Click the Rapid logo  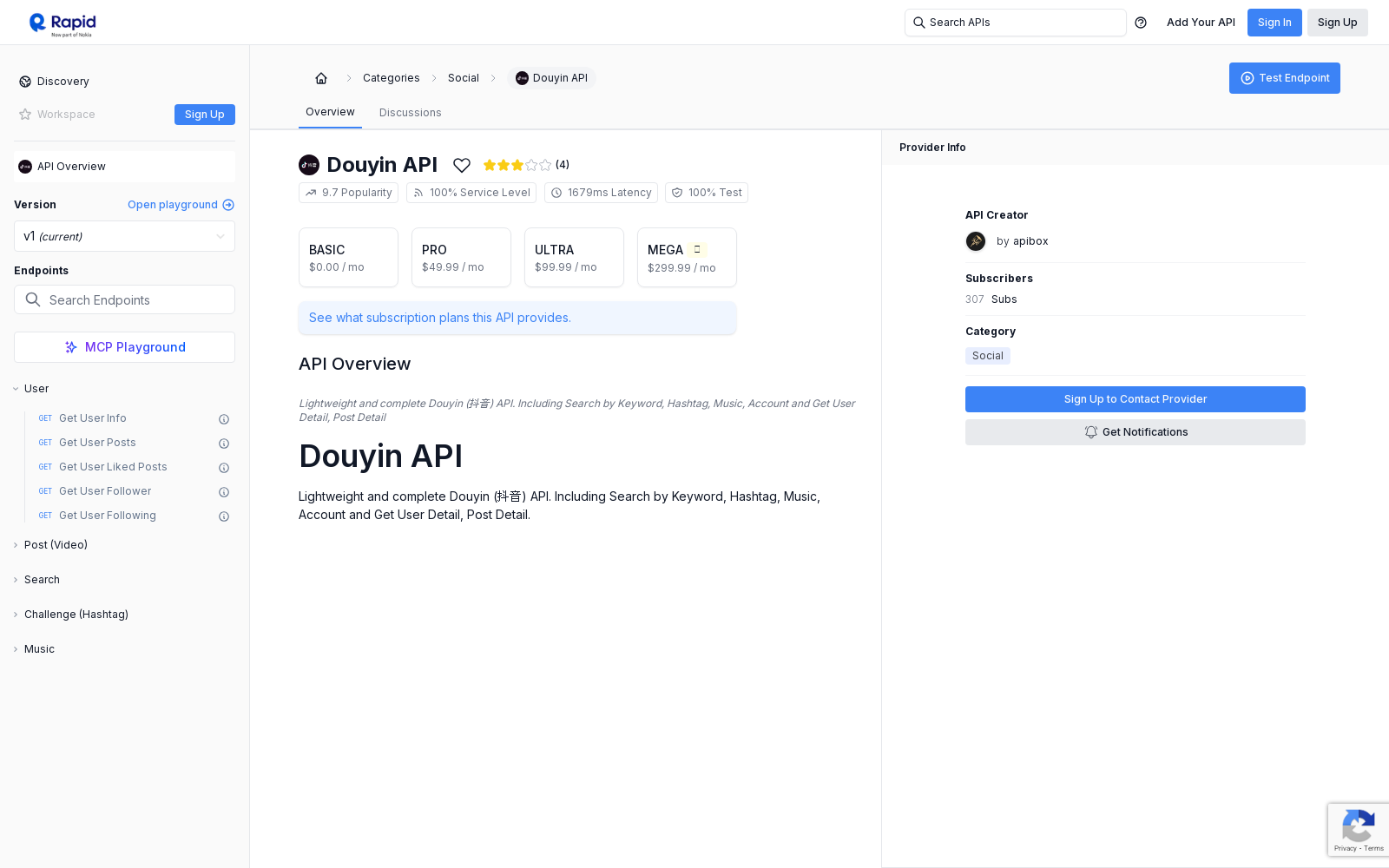coord(63,23)
